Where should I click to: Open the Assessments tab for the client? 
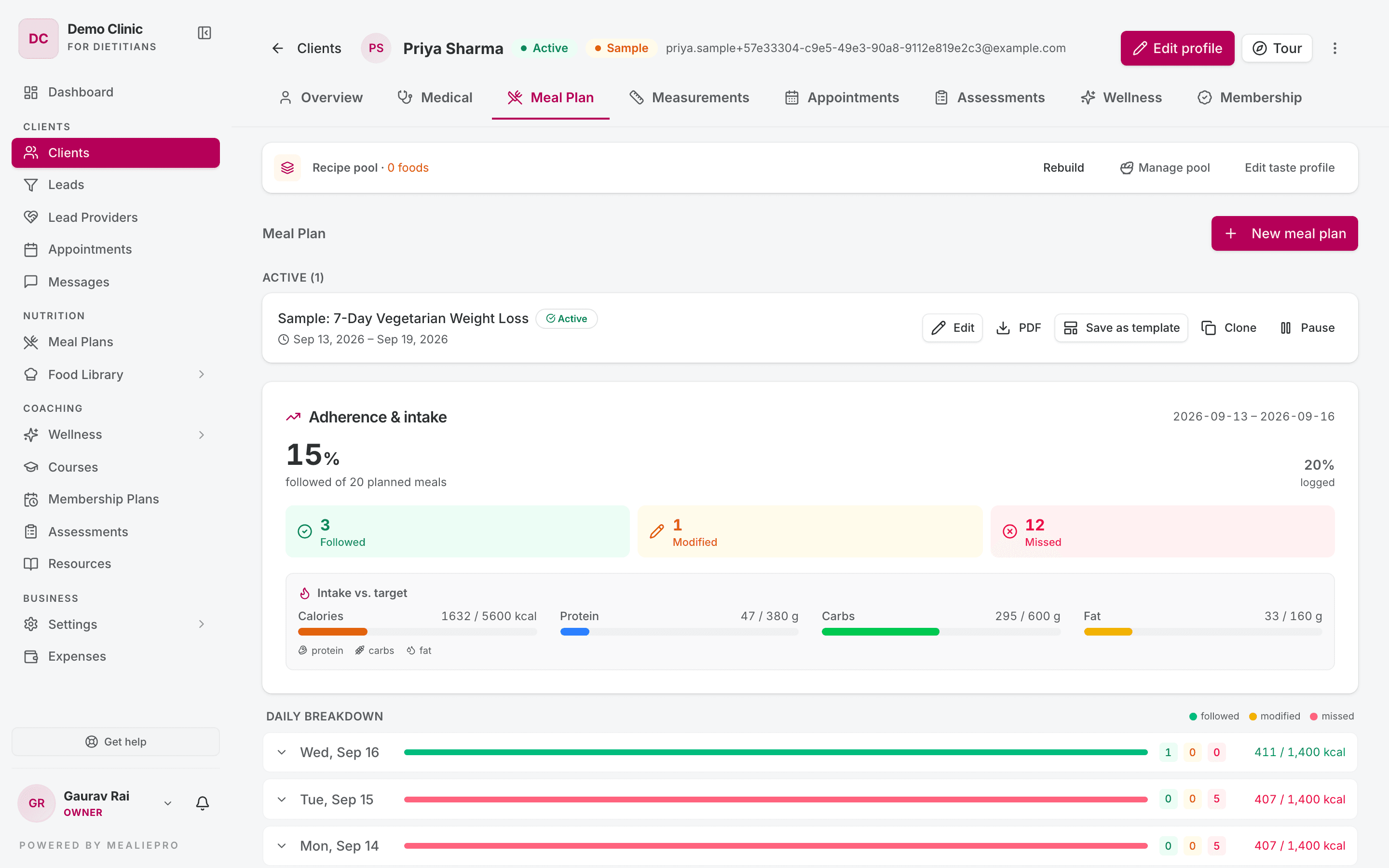[x=990, y=97]
